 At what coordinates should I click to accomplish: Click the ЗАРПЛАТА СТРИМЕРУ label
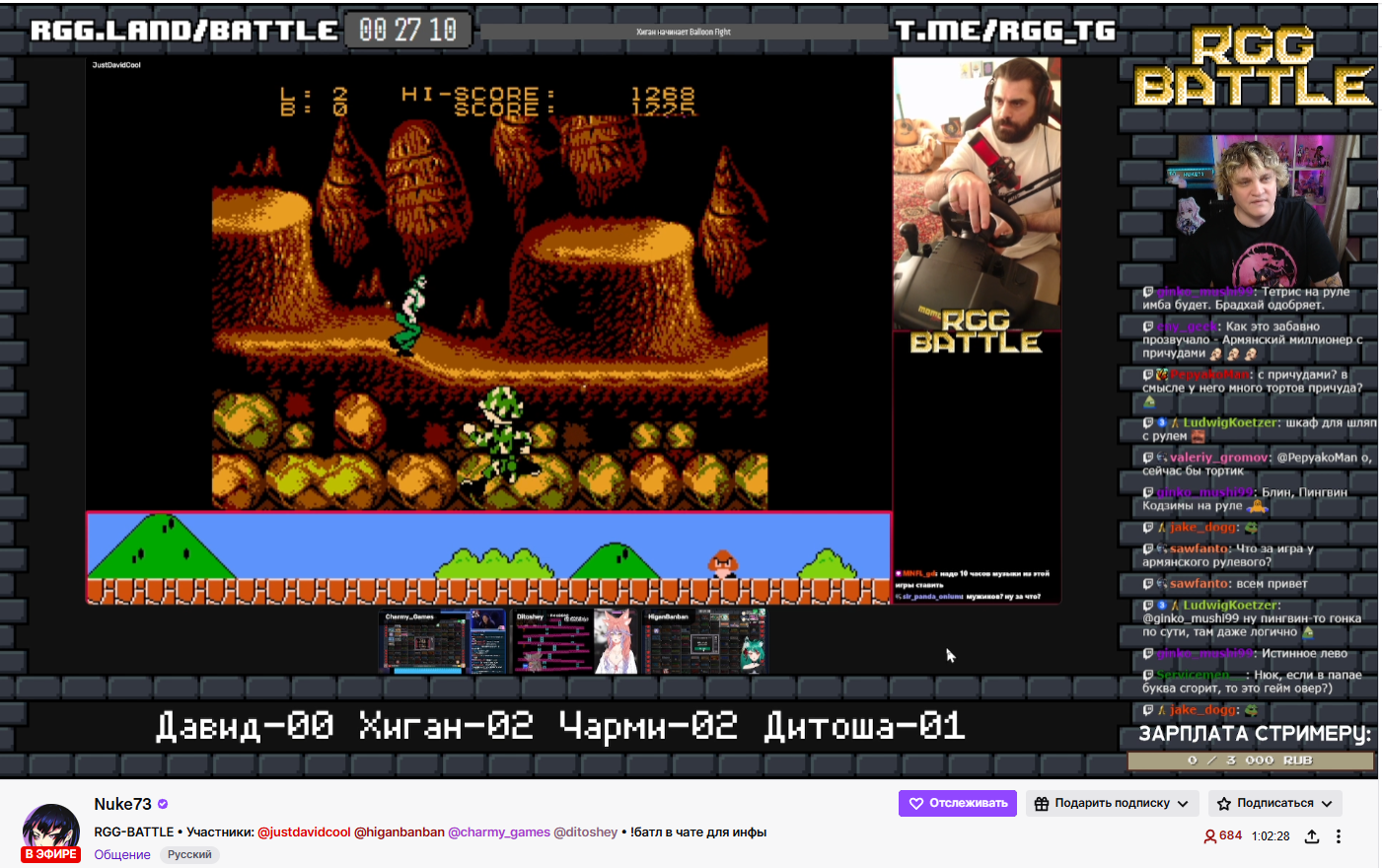(1255, 734)
